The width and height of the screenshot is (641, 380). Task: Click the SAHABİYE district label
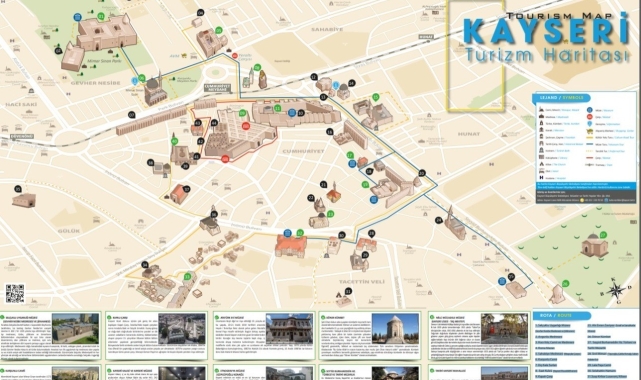coord(327,29)
